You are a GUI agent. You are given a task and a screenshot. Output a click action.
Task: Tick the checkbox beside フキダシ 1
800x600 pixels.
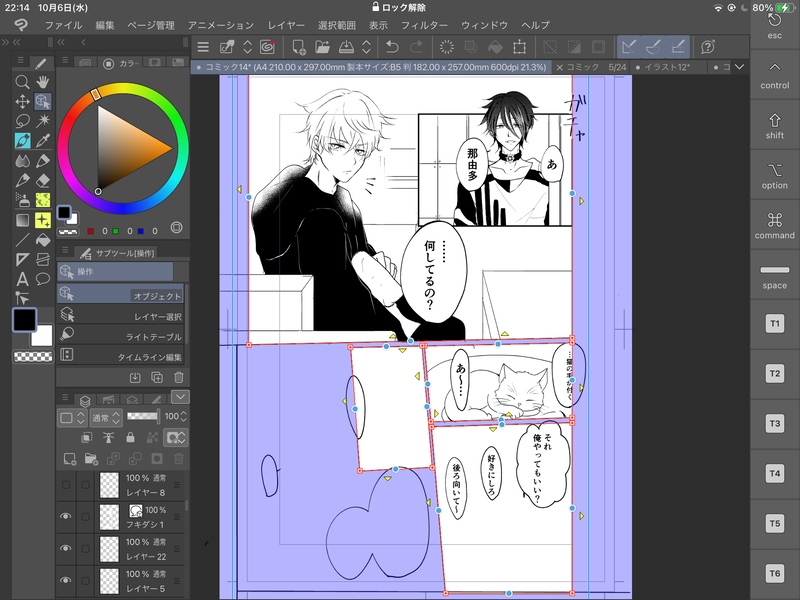(85, 517)
